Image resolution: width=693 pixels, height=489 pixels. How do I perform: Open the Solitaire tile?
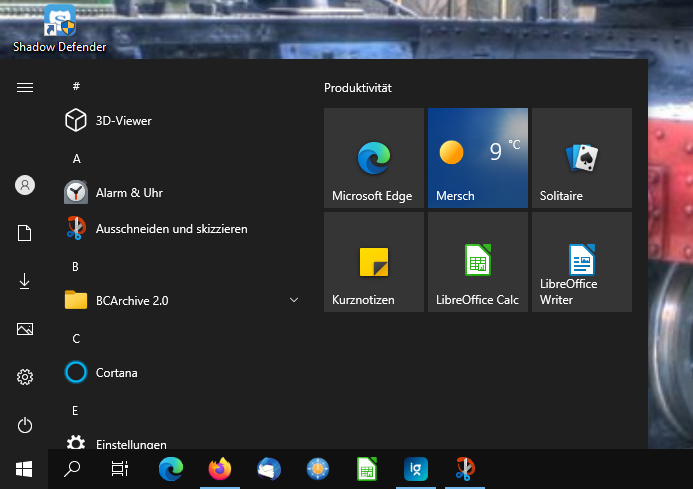pos(582,158)
